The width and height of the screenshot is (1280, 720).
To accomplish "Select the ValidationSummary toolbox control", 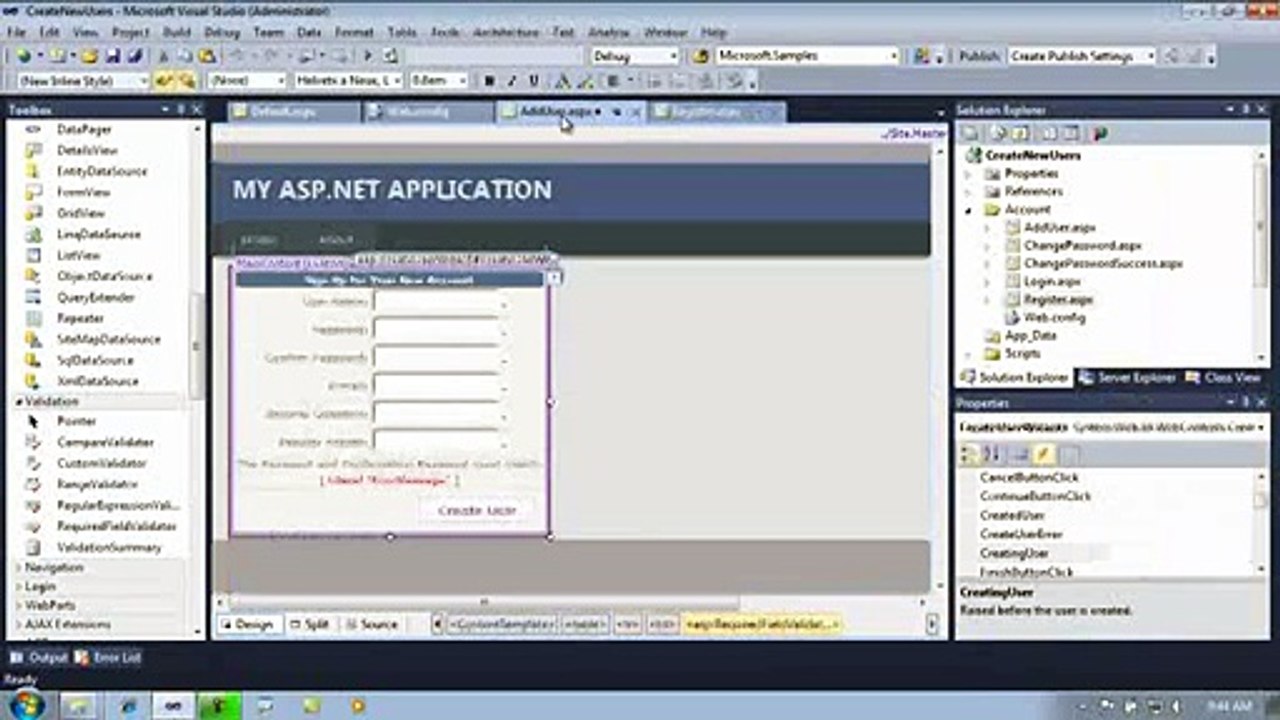I will (x=109, y=547).
